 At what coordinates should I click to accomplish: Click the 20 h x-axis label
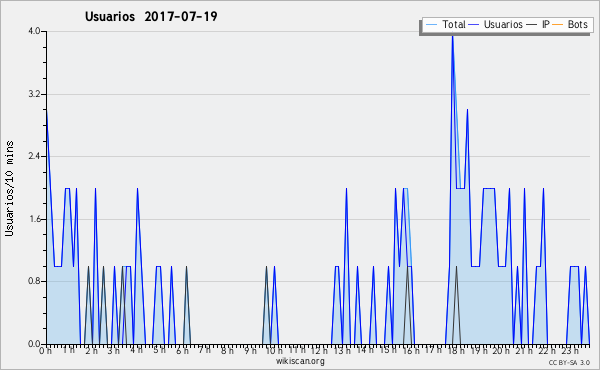501,351
